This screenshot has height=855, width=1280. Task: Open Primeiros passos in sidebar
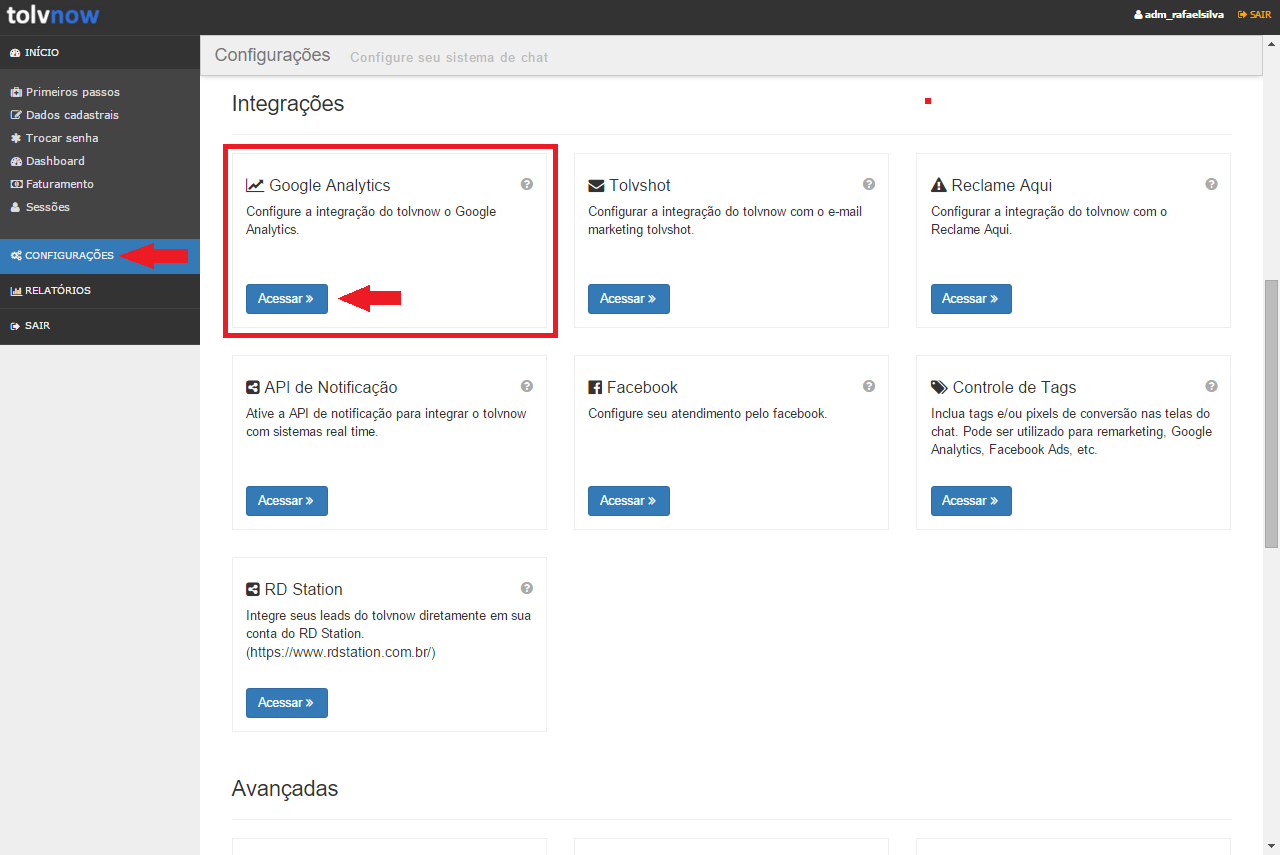tap(66, 92)
